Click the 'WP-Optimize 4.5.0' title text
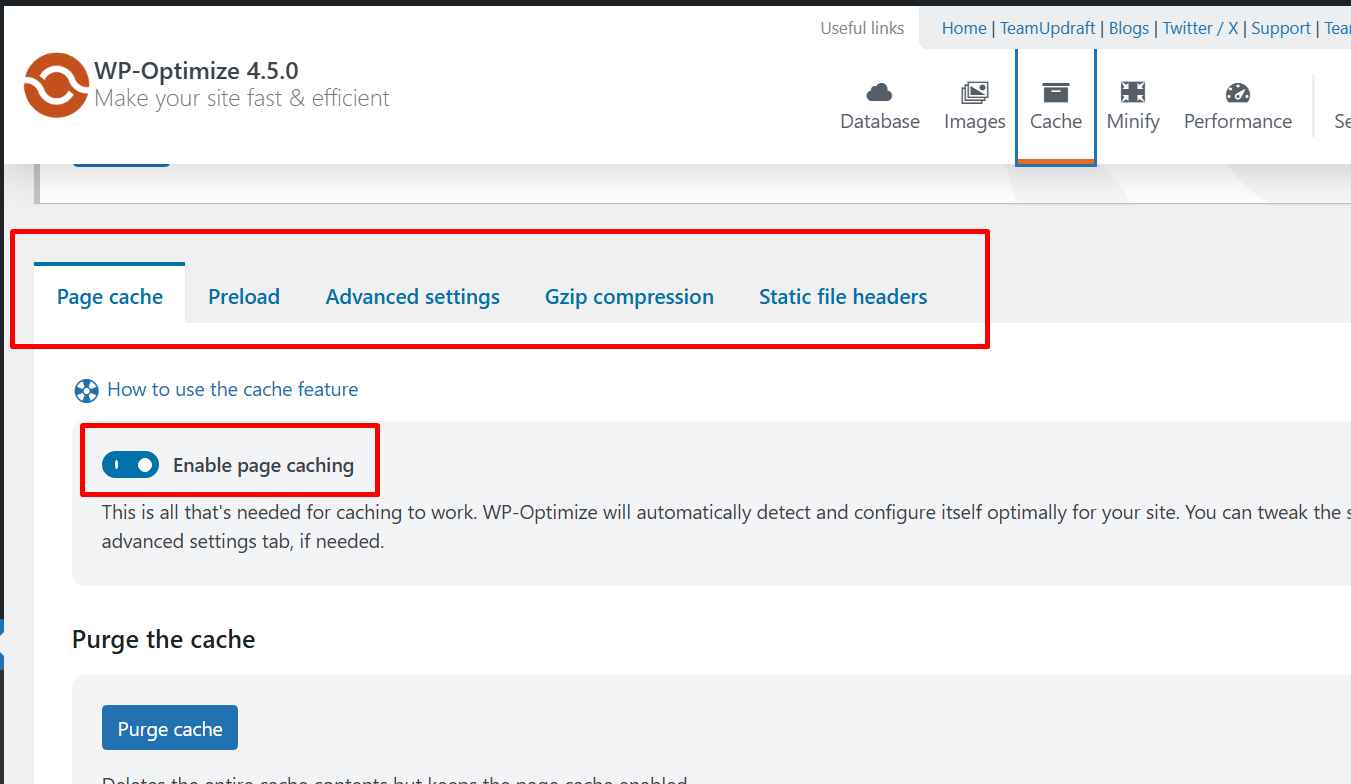Screen dimensions: 1351x784 tap(196, 71)
